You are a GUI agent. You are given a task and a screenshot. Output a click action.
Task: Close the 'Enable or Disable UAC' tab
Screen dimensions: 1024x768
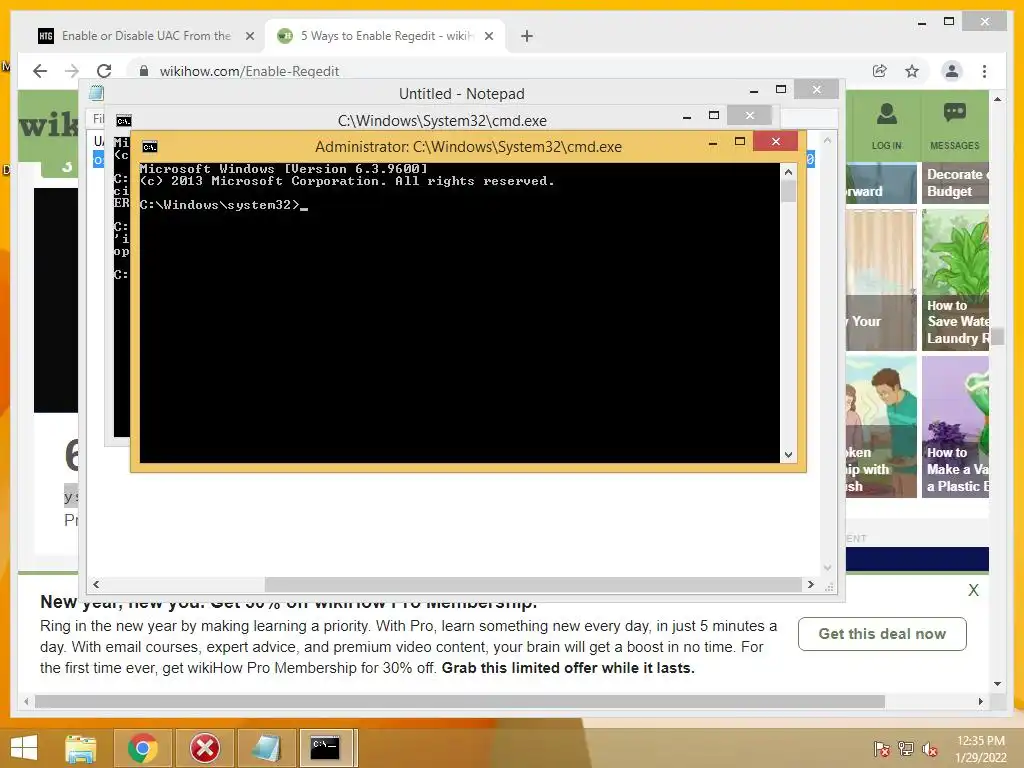click(x=249, y=36)
